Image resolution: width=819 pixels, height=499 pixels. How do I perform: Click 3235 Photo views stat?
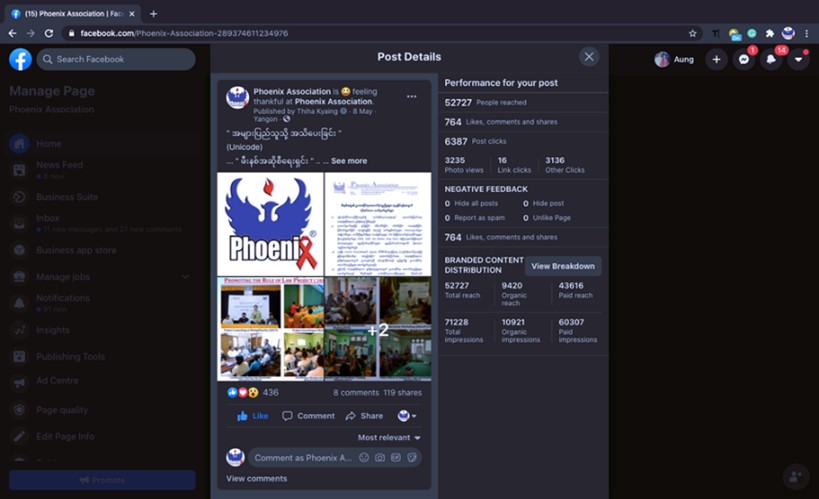[464, 165]
